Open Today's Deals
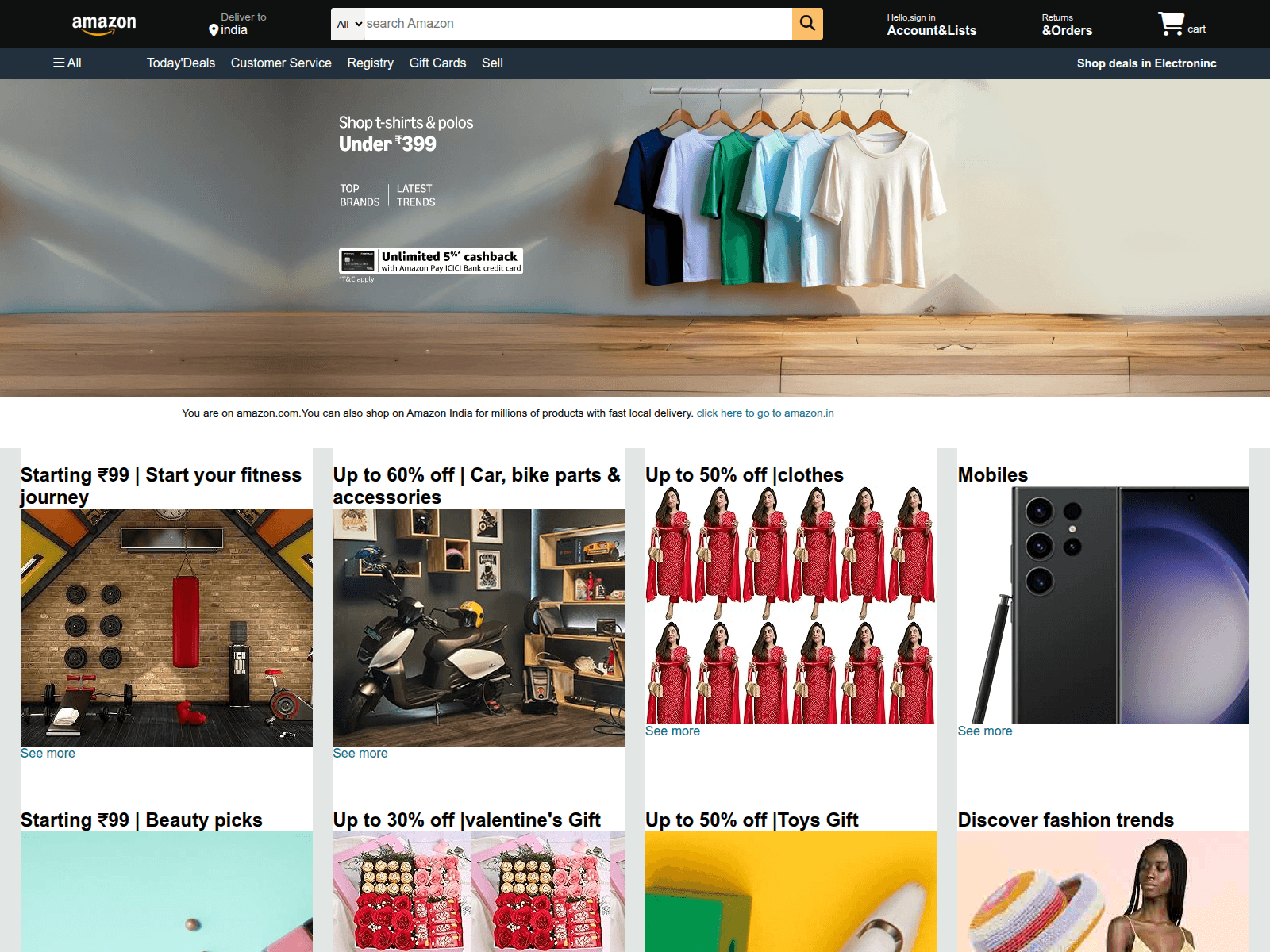The width and height of the screenshot is (1270, 952). pos(180,63)
